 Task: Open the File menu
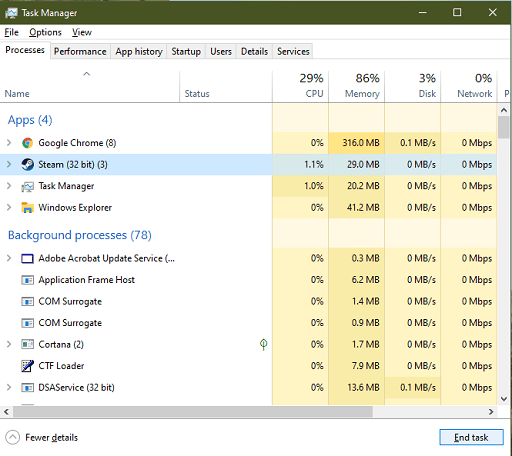click(x=11, y=32)
